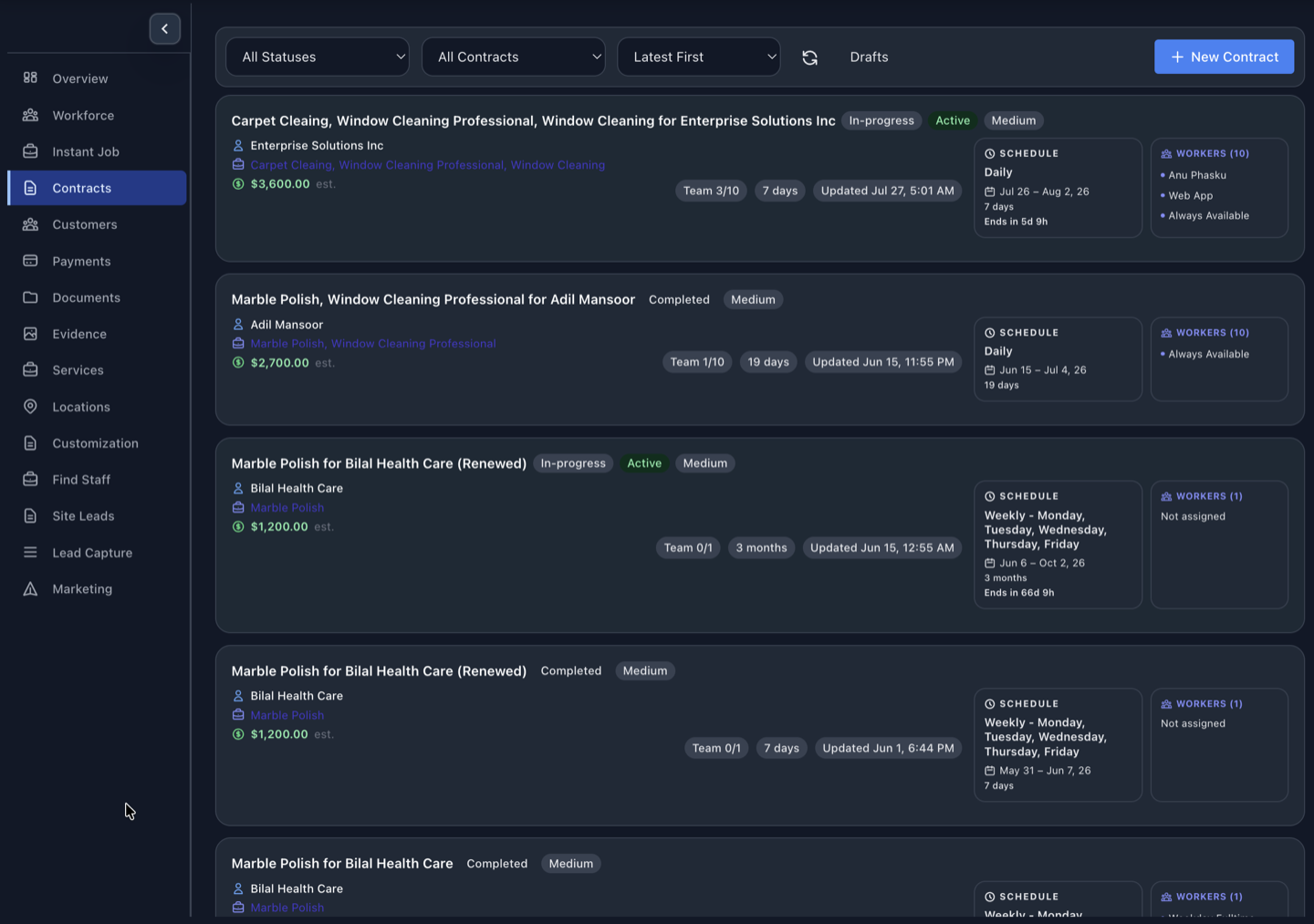Click Updated Jun 1, 6:44 PM badge
The height and width of the screenshot is (924, 1314).
pyautogui.click(x=888, y=749)
